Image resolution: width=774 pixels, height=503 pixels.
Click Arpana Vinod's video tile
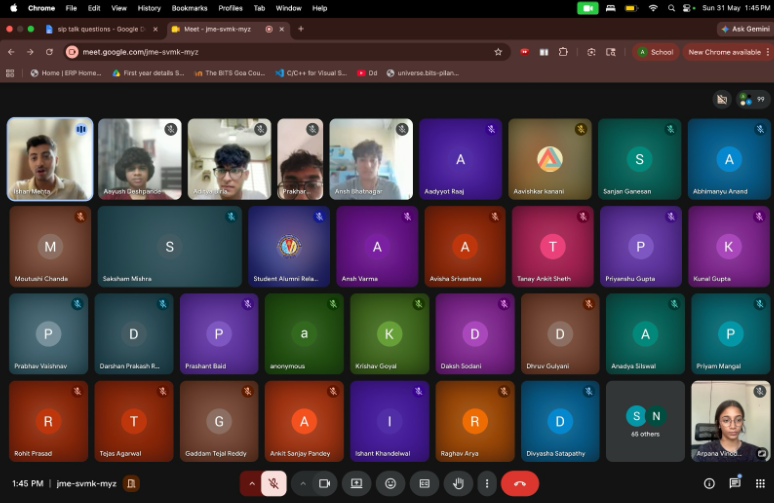[730, 421]
